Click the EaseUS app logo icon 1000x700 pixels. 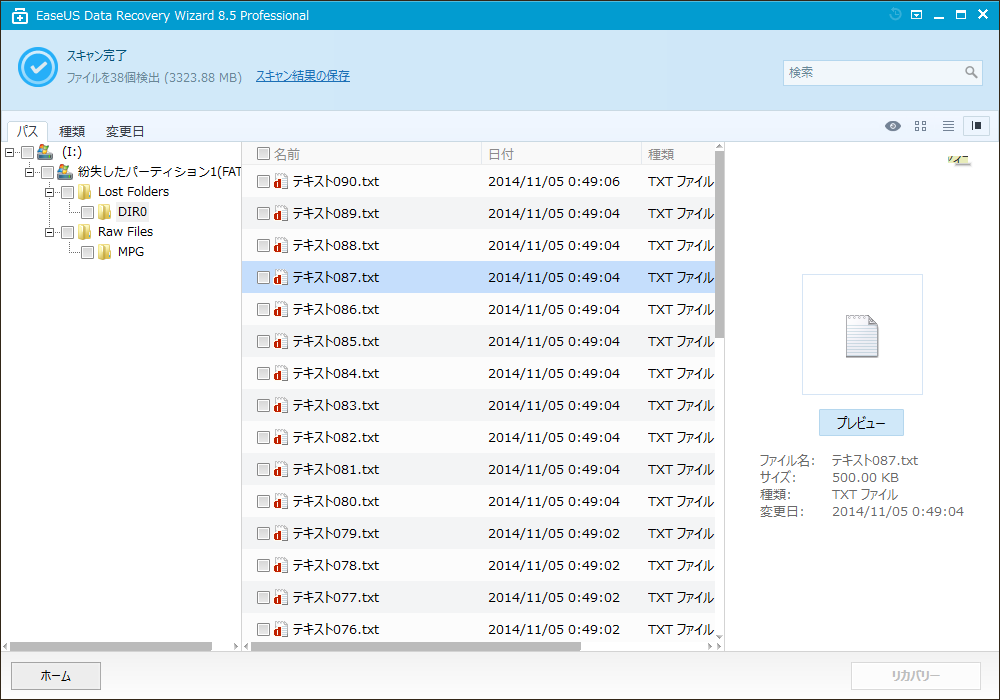(20, 16)
